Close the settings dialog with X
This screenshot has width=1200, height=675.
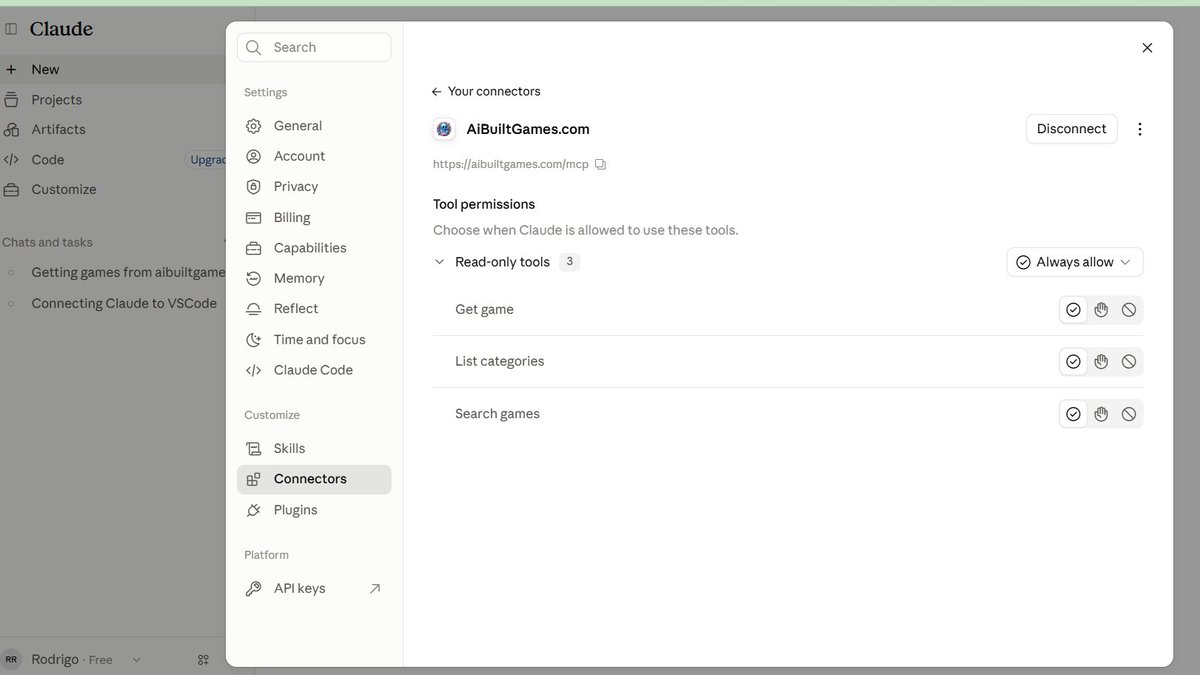point(1147,48)
